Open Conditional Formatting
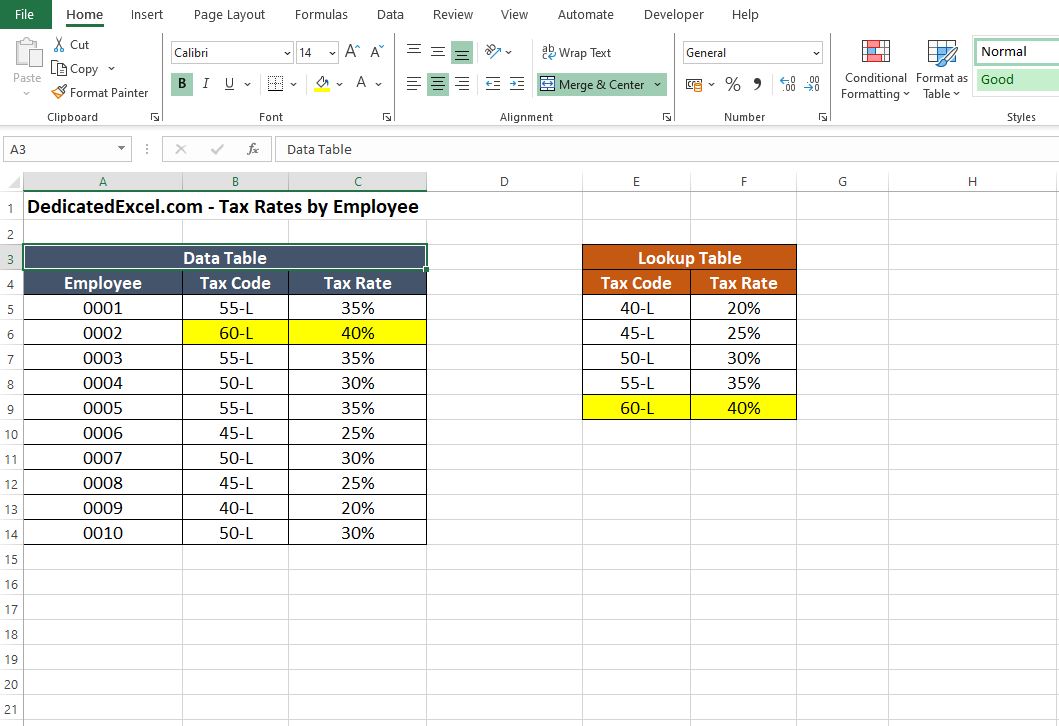 click(874, 68)
